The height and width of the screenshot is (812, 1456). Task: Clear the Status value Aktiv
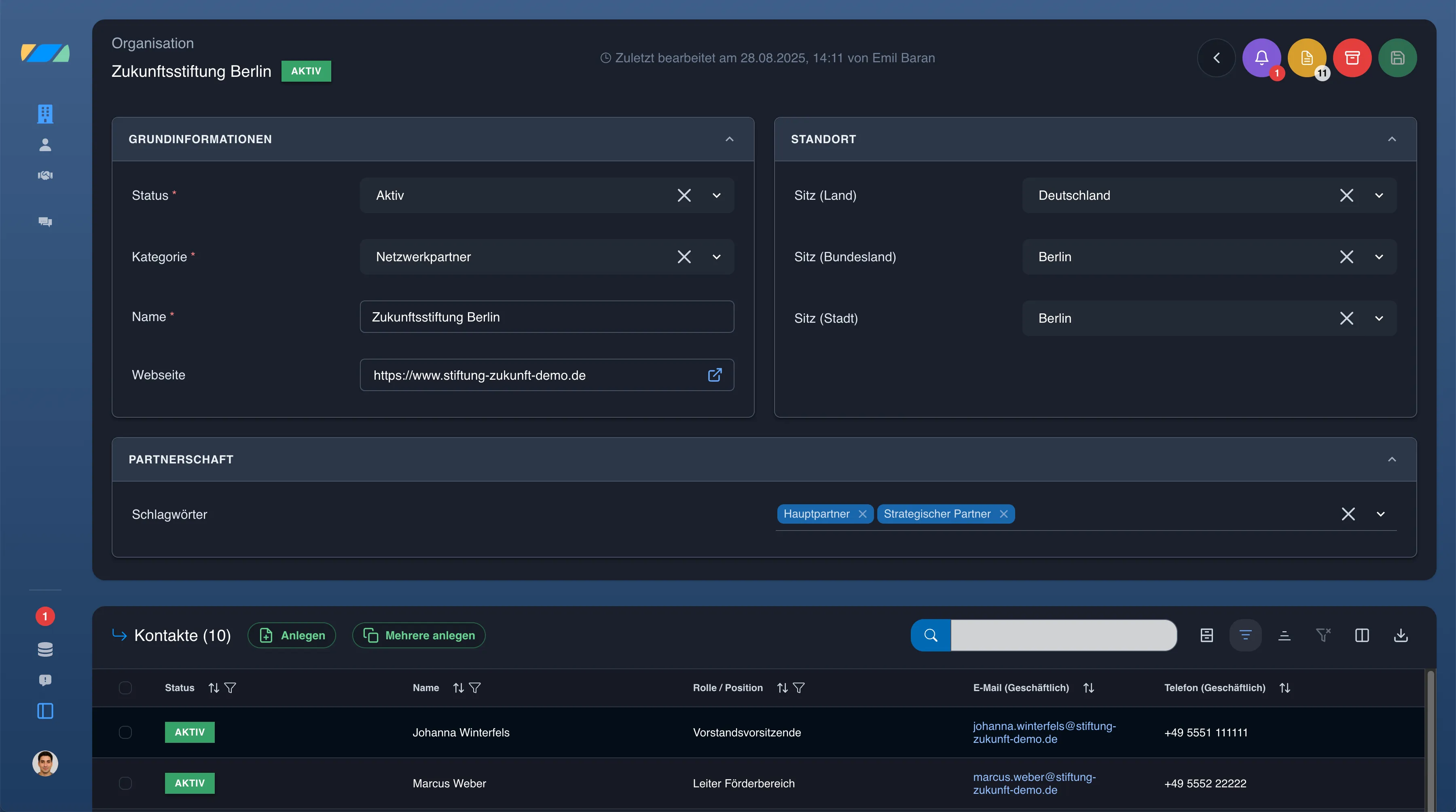tap(684, 195)
